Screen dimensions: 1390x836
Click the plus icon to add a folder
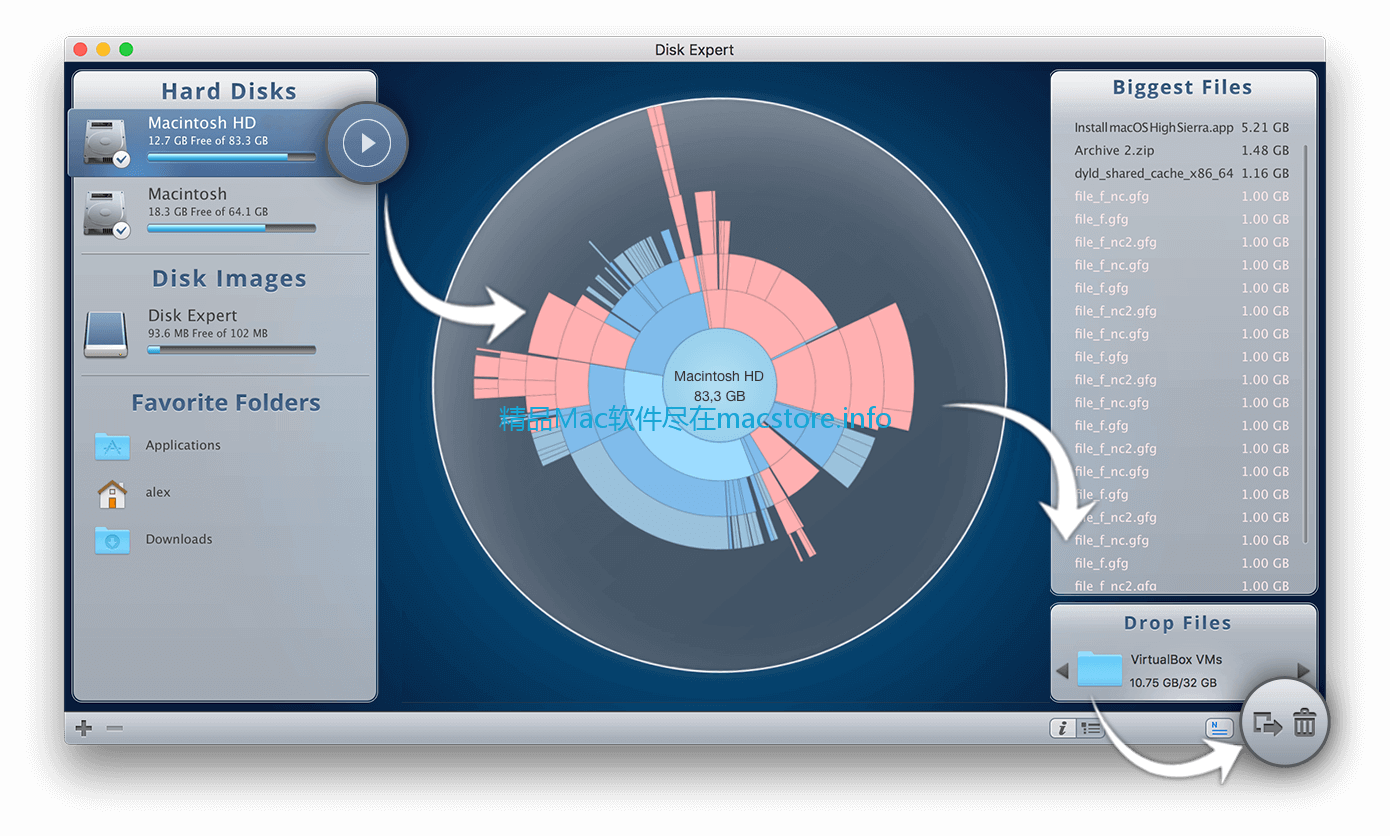(x=84, y=728)
